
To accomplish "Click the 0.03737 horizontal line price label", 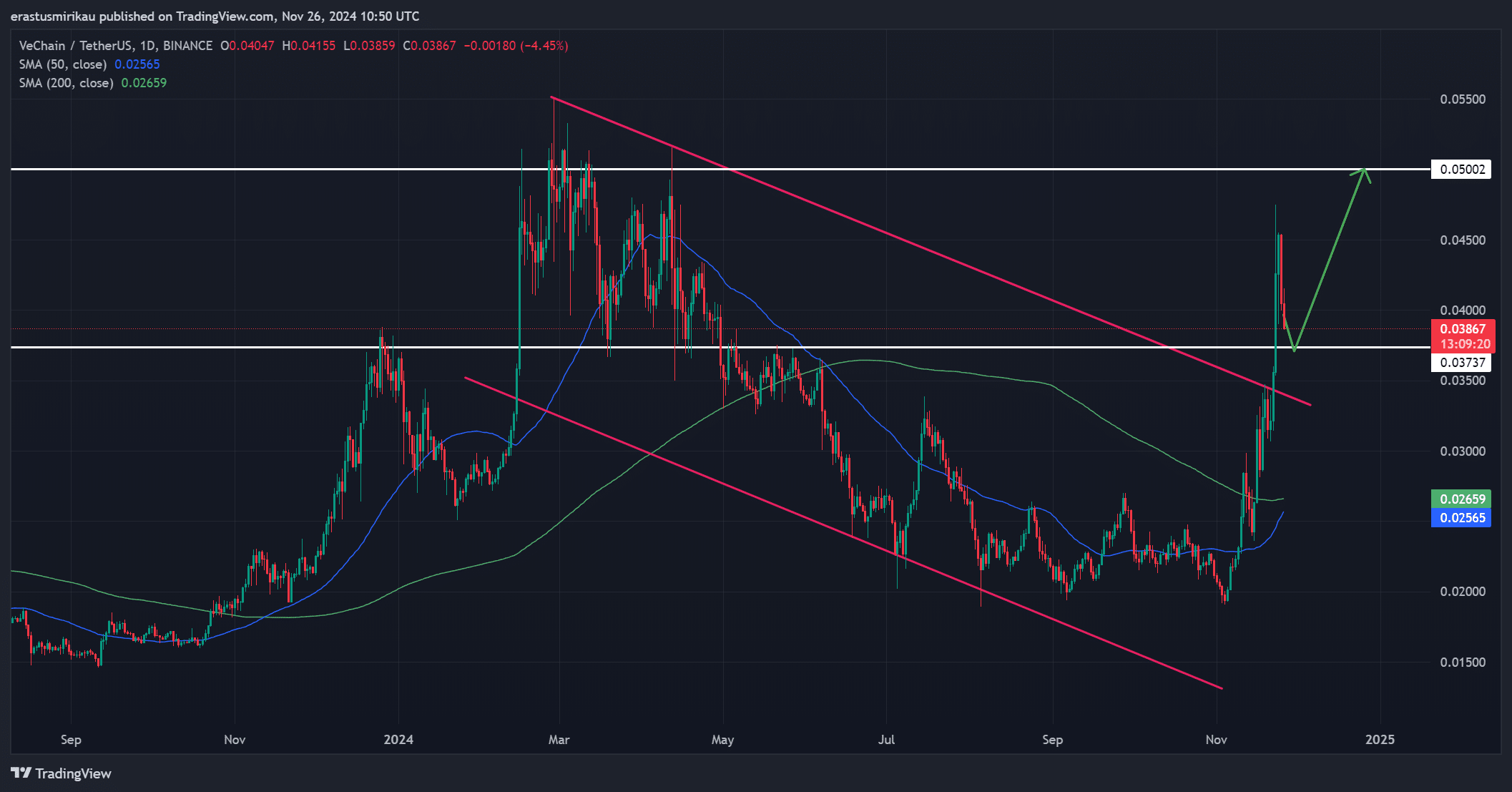I will click(x=1462, y=363).
